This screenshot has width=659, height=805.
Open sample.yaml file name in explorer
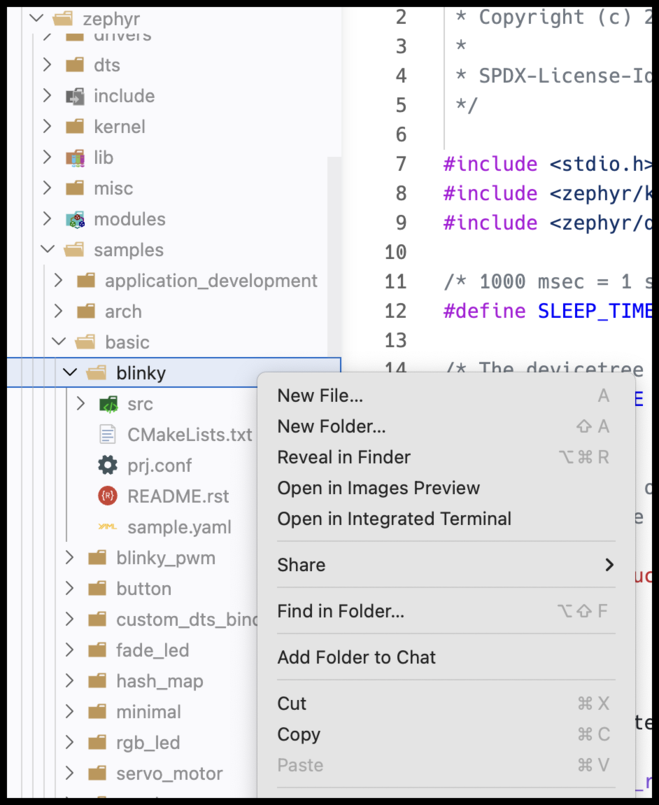(179, 527)
